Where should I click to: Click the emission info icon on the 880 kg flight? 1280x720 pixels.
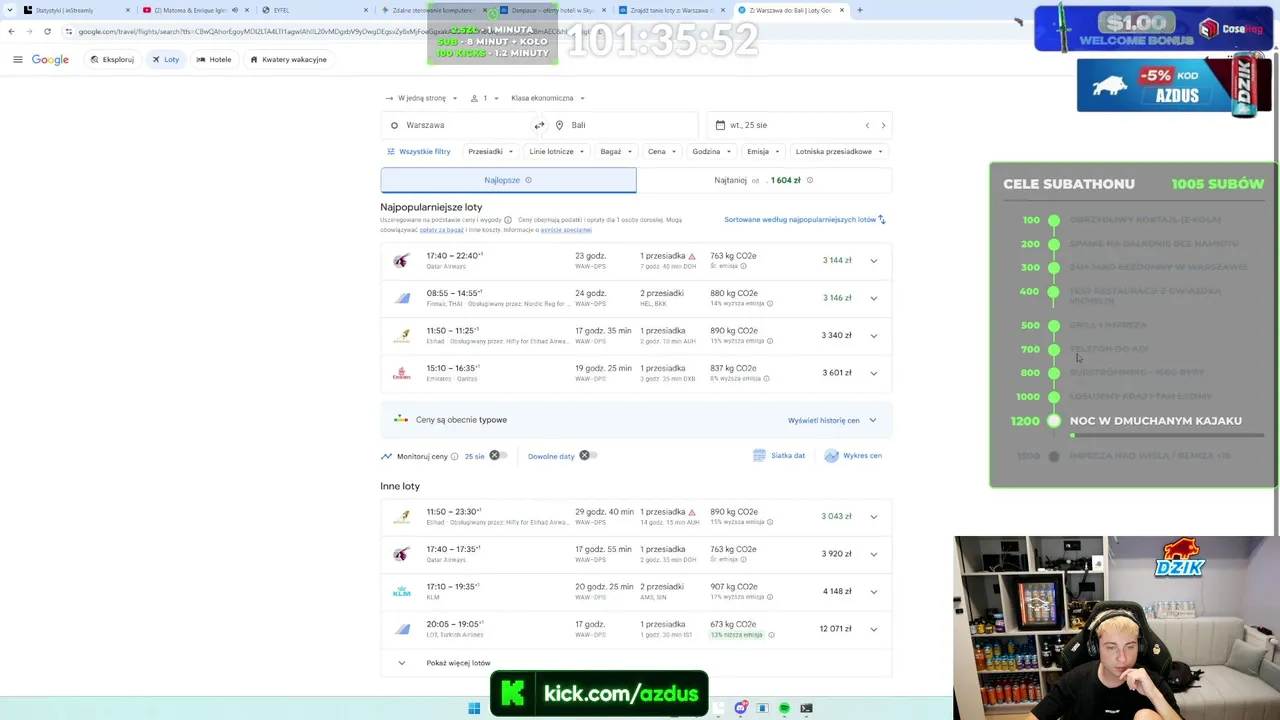click(770, 303)
